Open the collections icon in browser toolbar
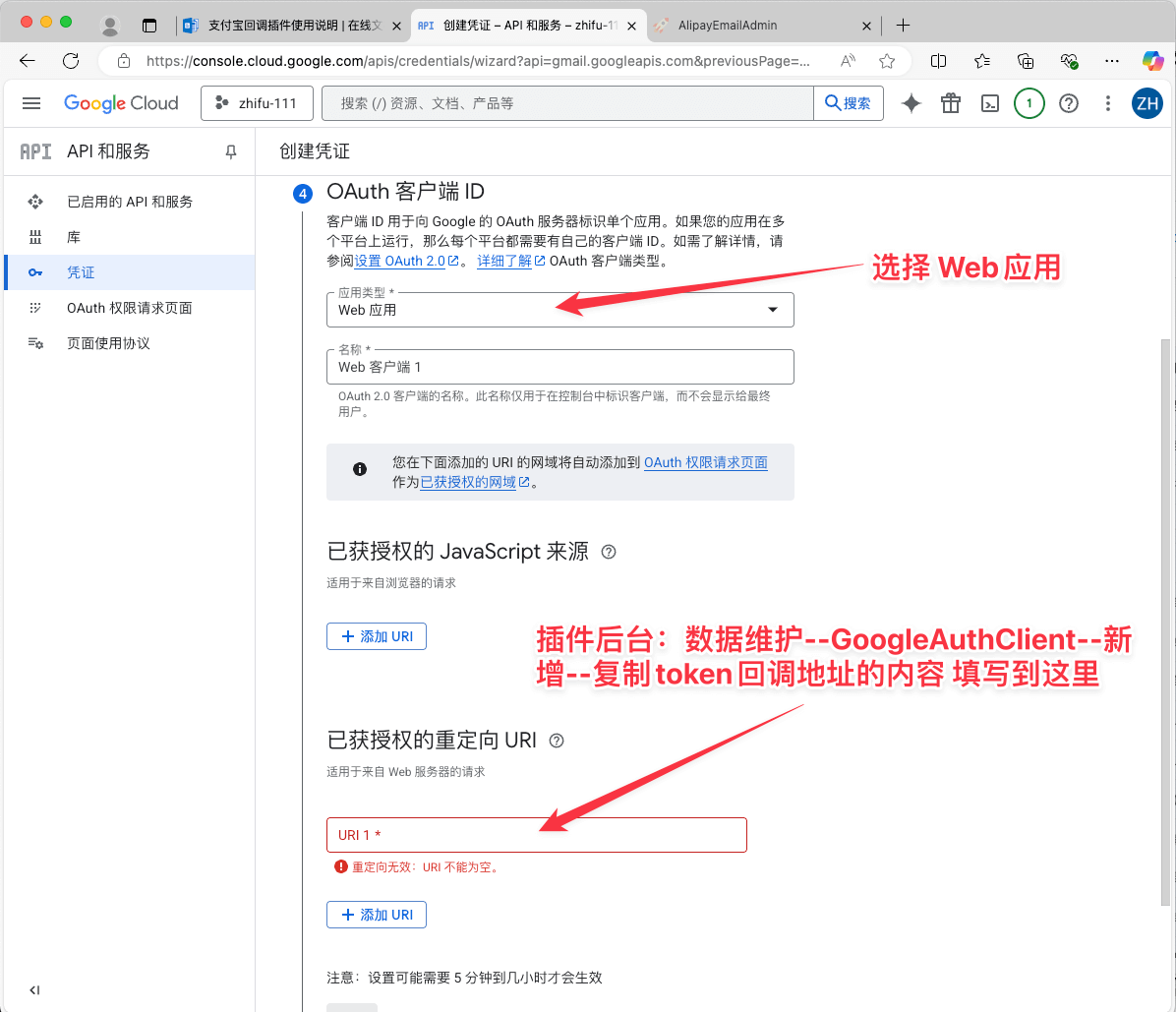The image size is (1176, 1012). pos(1026,61)
